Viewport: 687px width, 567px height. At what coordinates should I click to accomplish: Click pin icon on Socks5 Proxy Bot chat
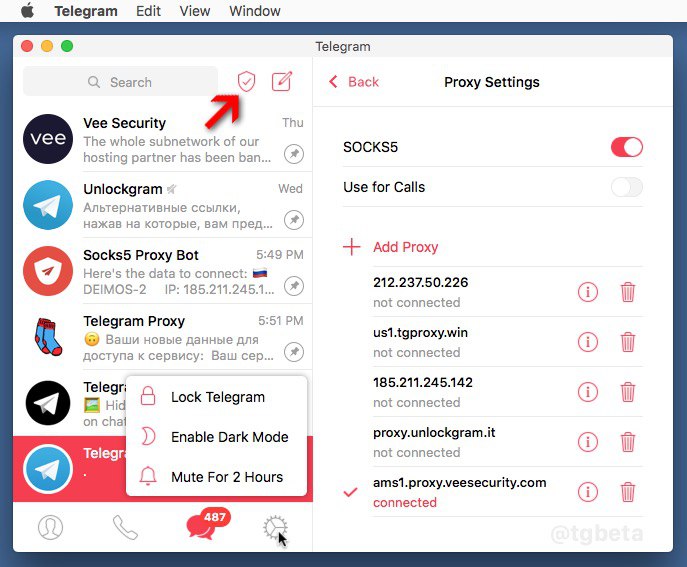click(294, 286)
